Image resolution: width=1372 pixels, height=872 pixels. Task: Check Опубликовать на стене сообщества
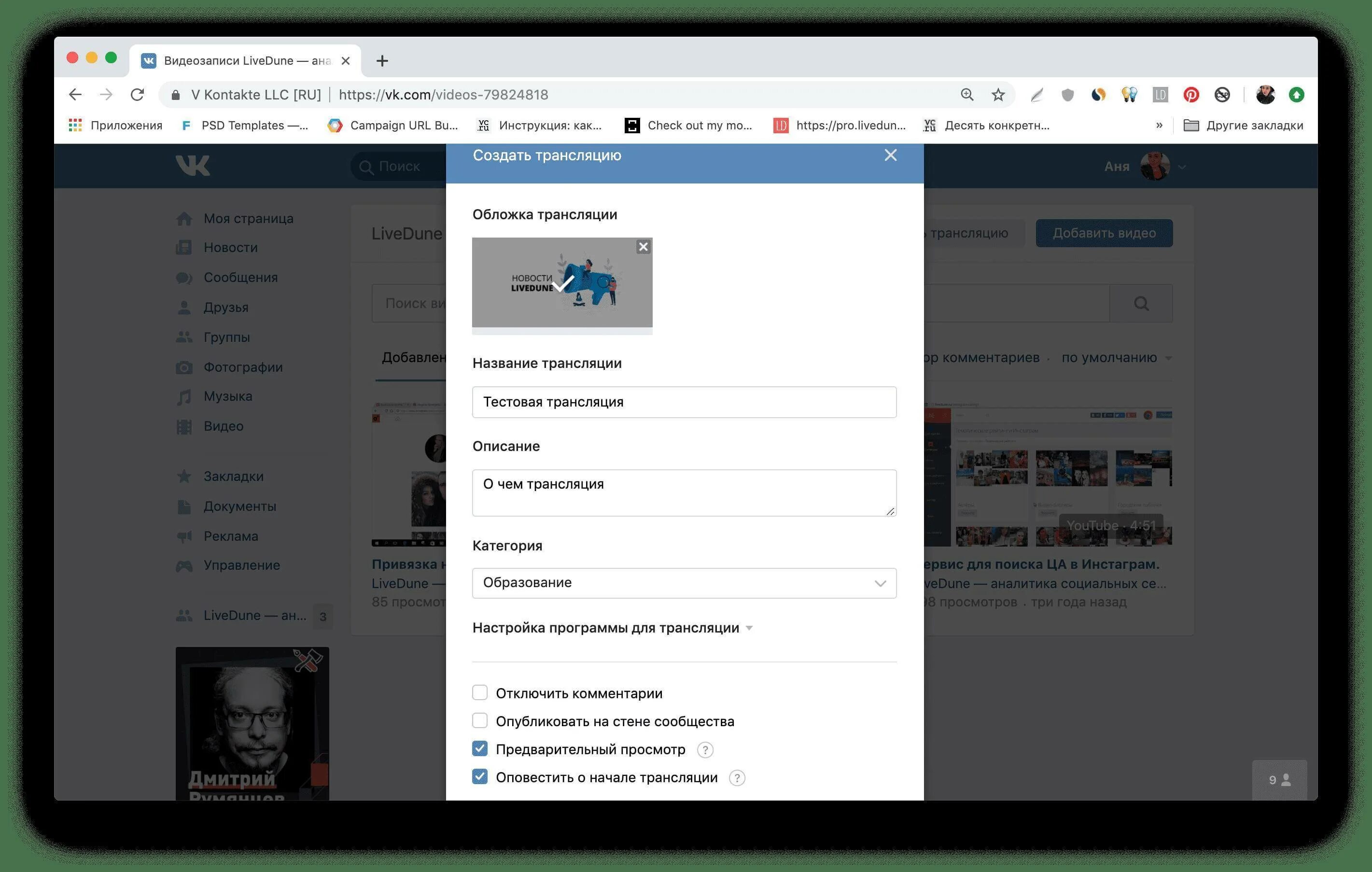480,721
